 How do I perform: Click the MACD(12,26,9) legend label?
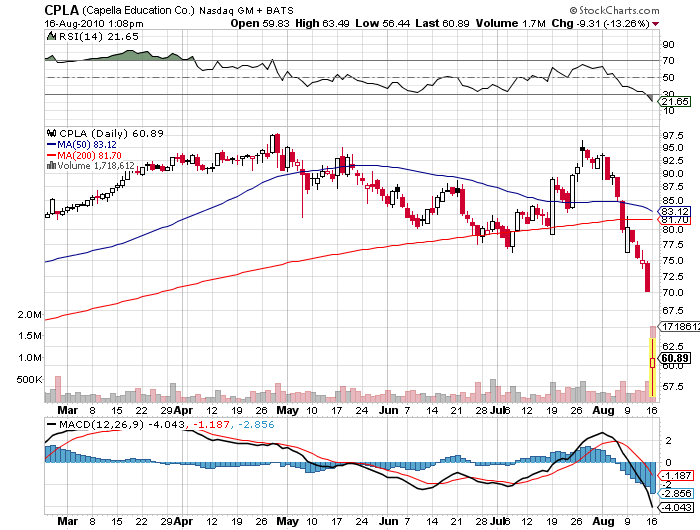click(102, 425)
